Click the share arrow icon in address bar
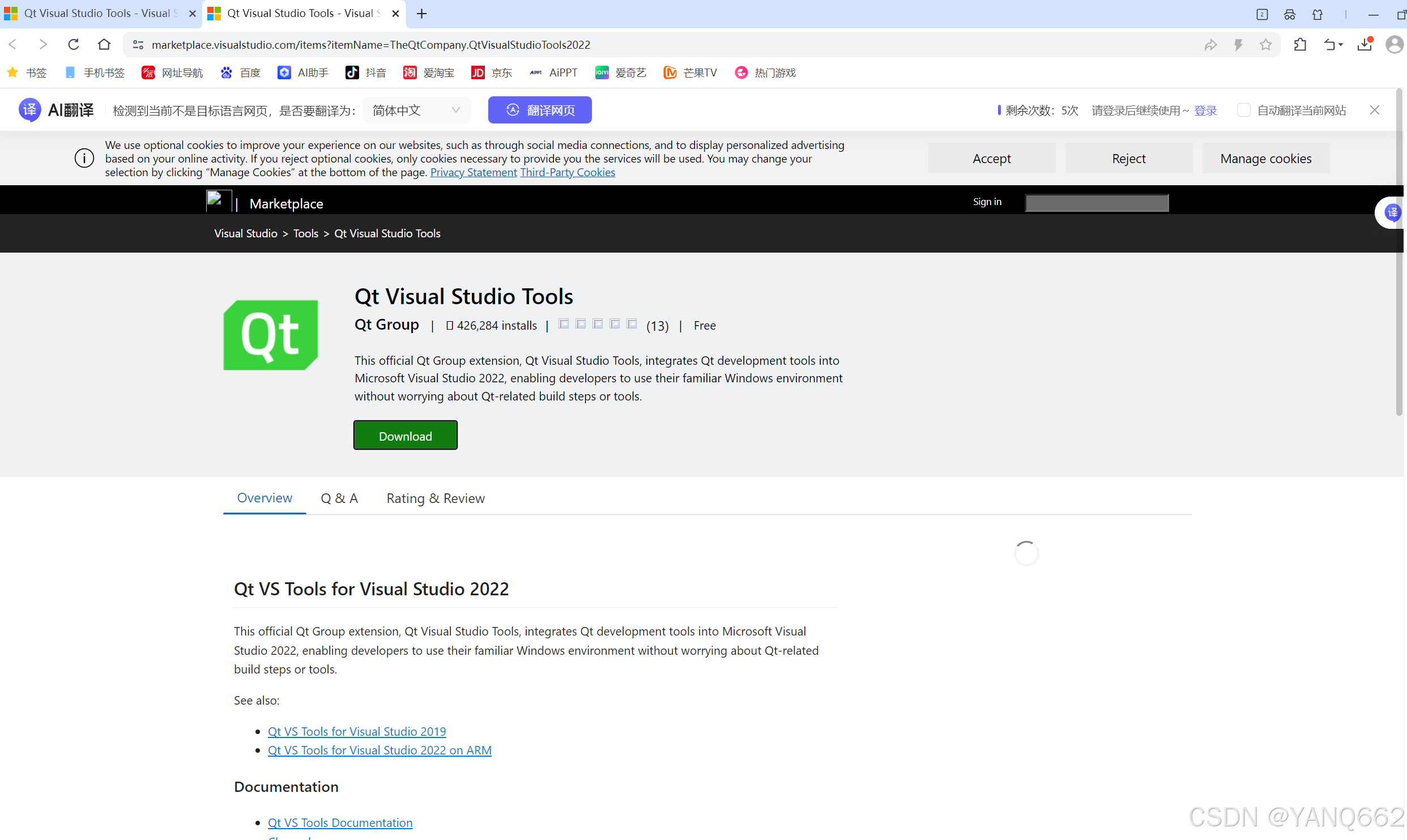The height and width of the screenshot is (840, 1407). point(1210,45)
